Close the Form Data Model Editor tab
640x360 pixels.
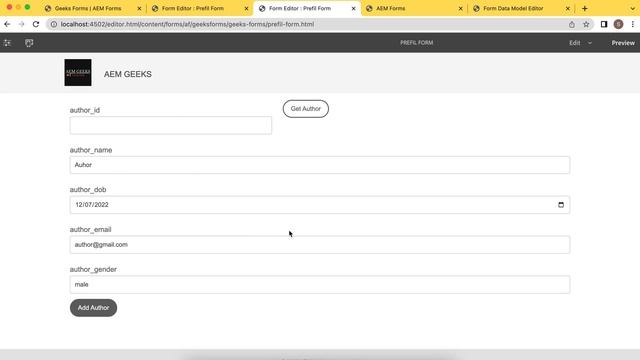click(x=568, y=8)
